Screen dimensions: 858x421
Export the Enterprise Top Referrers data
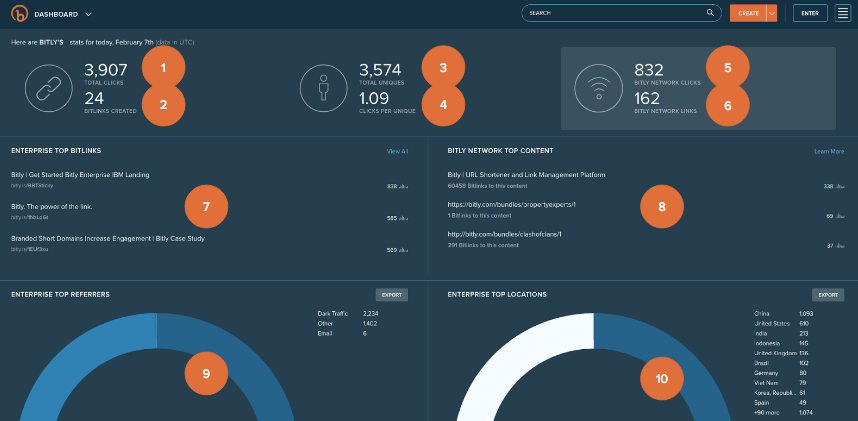(x=392, y=295)
